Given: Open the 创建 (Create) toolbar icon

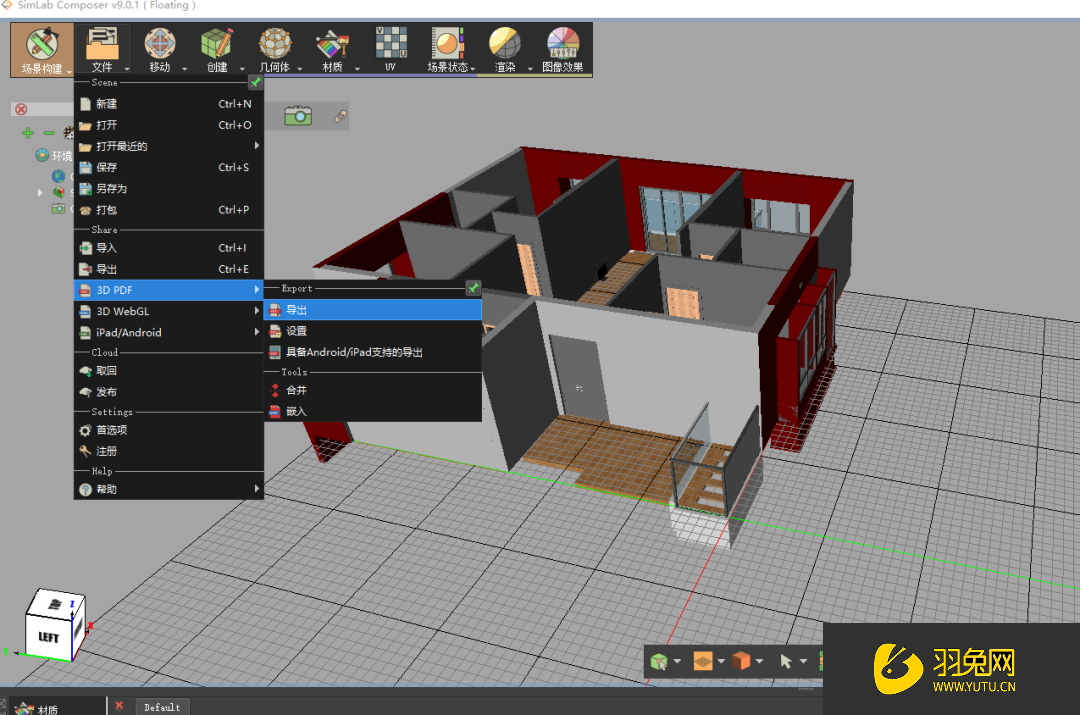Looking at the screenshot, I should point(217,45).
